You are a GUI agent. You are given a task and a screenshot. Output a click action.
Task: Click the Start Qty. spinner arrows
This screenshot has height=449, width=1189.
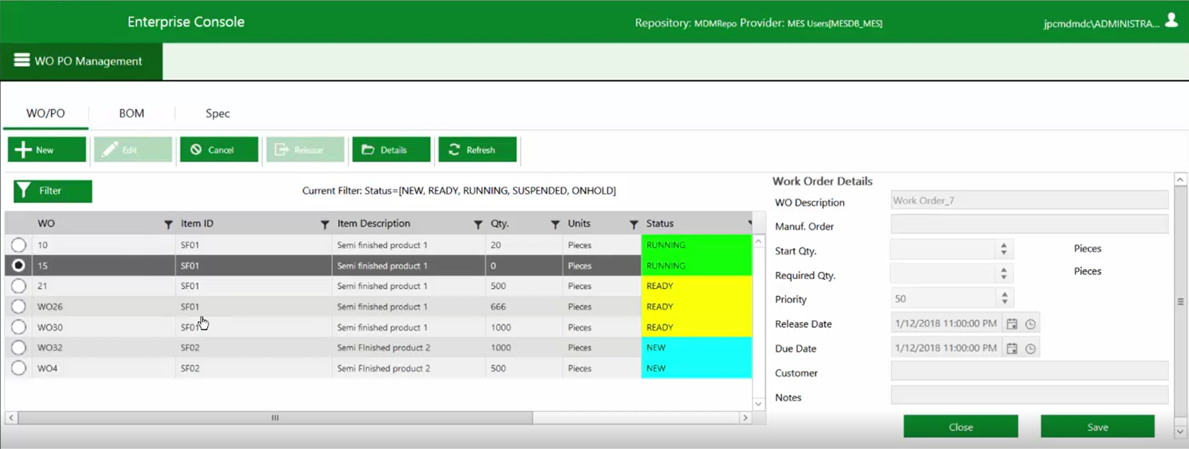click(1004, 249)
